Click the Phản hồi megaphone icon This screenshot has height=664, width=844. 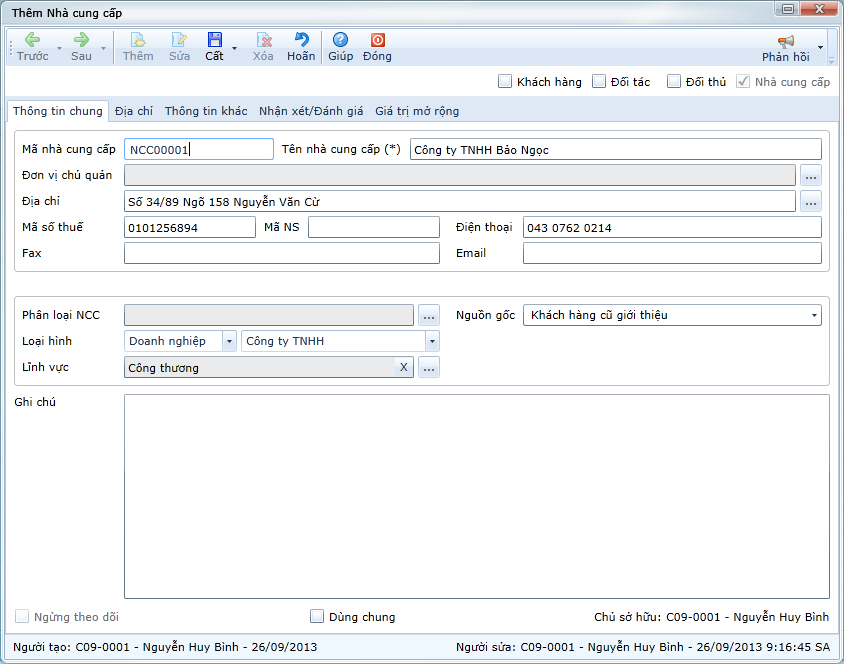pyautogui.click(x=785, y=41)
